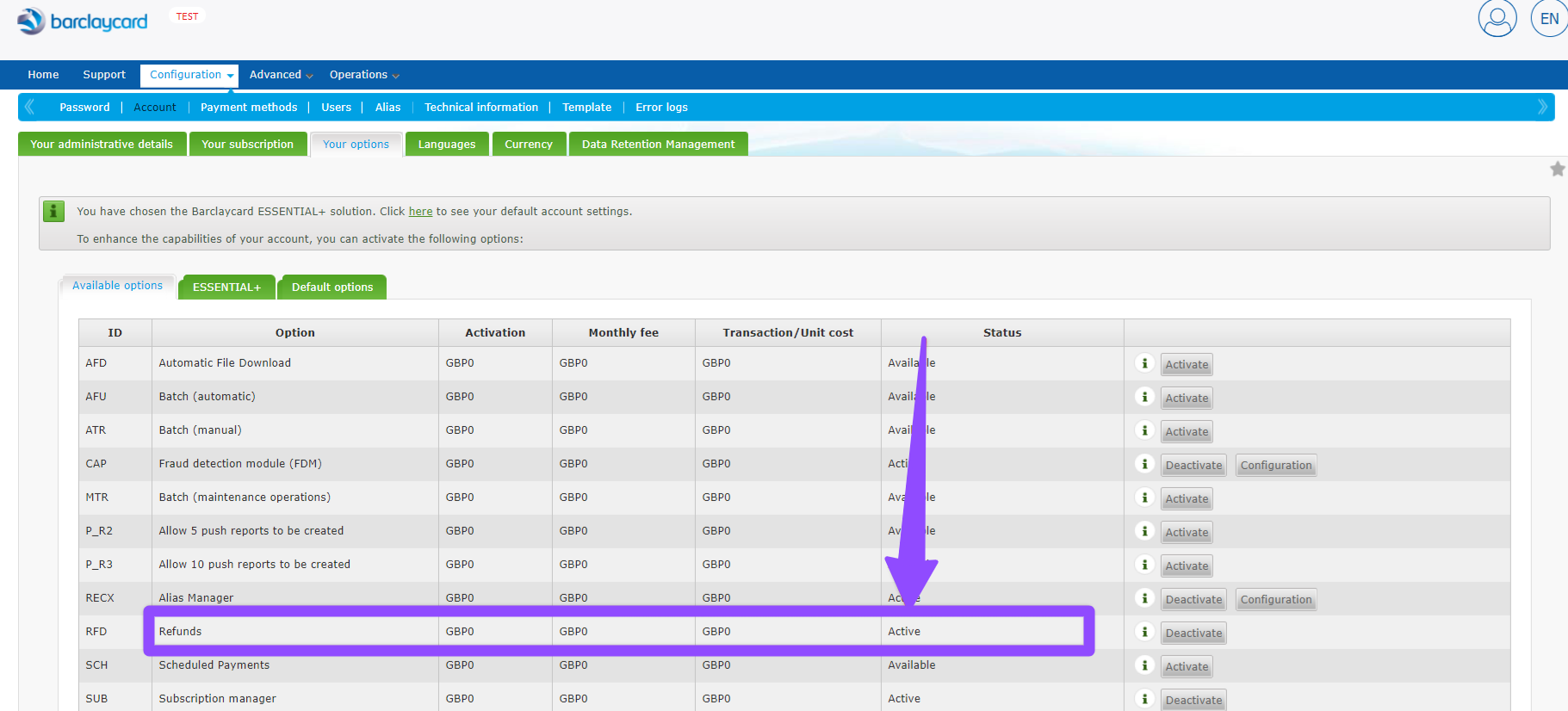The width and height of the screenshot is (1568, 711).
Task: Expand the Advanced menu
Action: [281, 75]
